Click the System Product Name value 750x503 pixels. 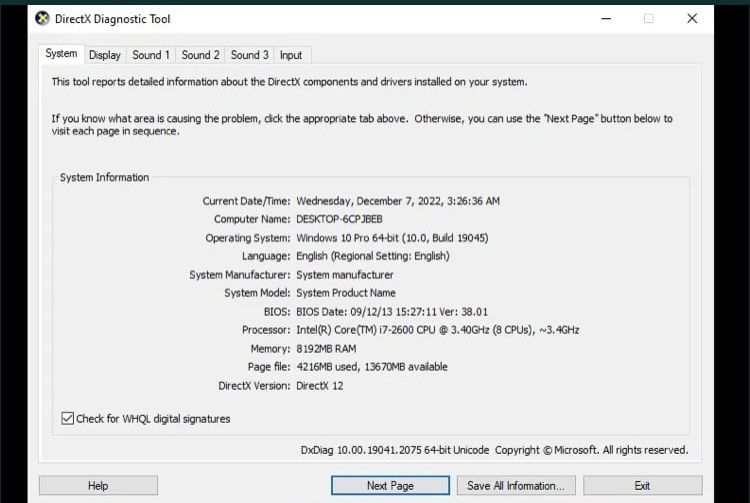pyautogui.click(x=346, y=293)
